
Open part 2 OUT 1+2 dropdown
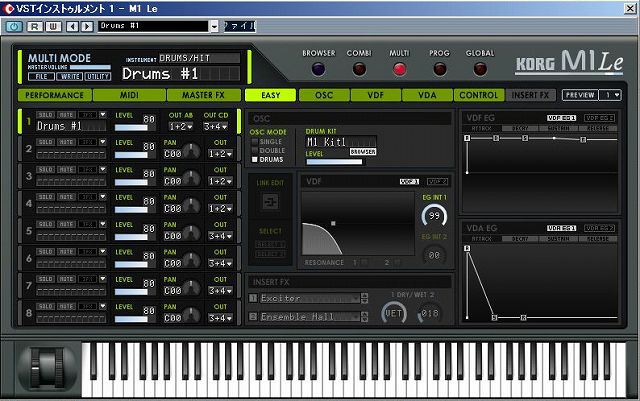(220, 154)
